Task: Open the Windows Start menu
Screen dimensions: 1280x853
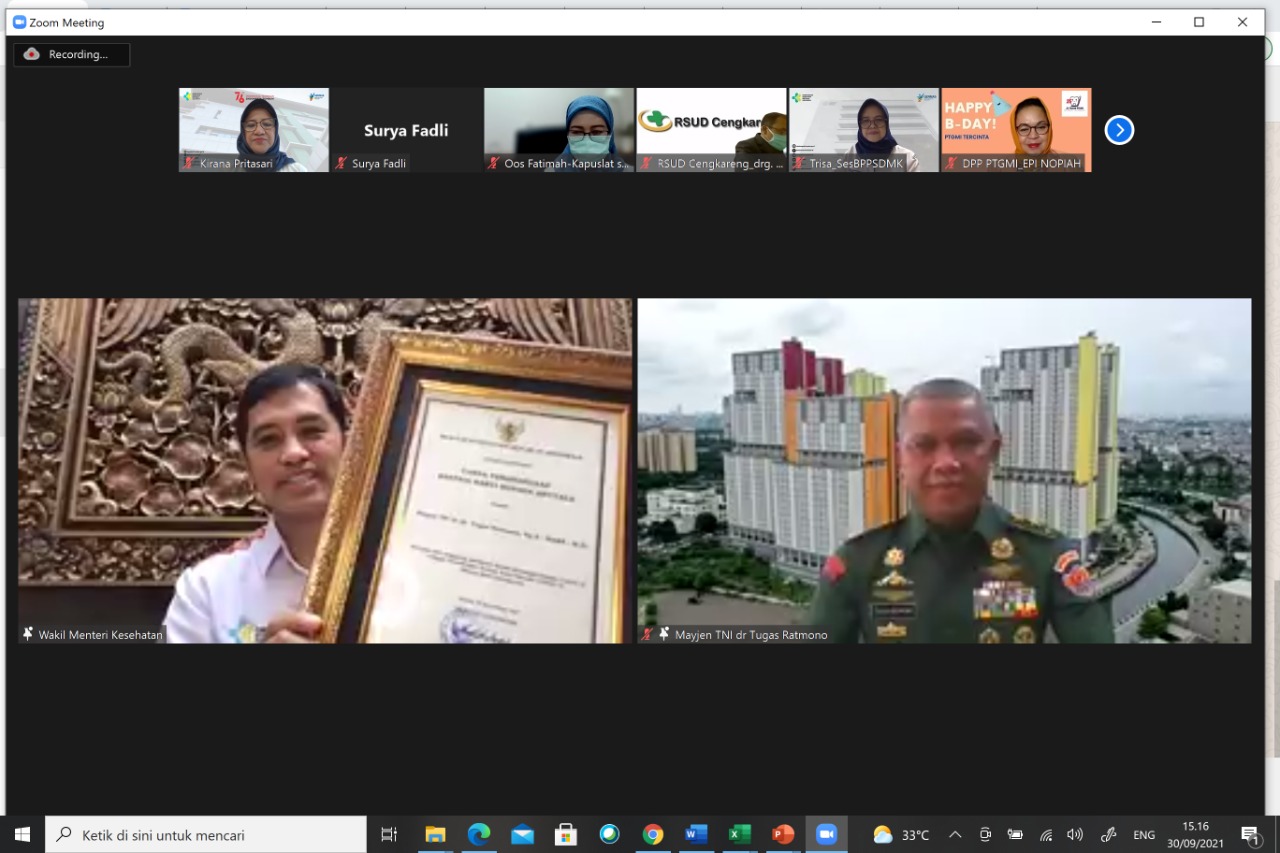Action: 20,834
